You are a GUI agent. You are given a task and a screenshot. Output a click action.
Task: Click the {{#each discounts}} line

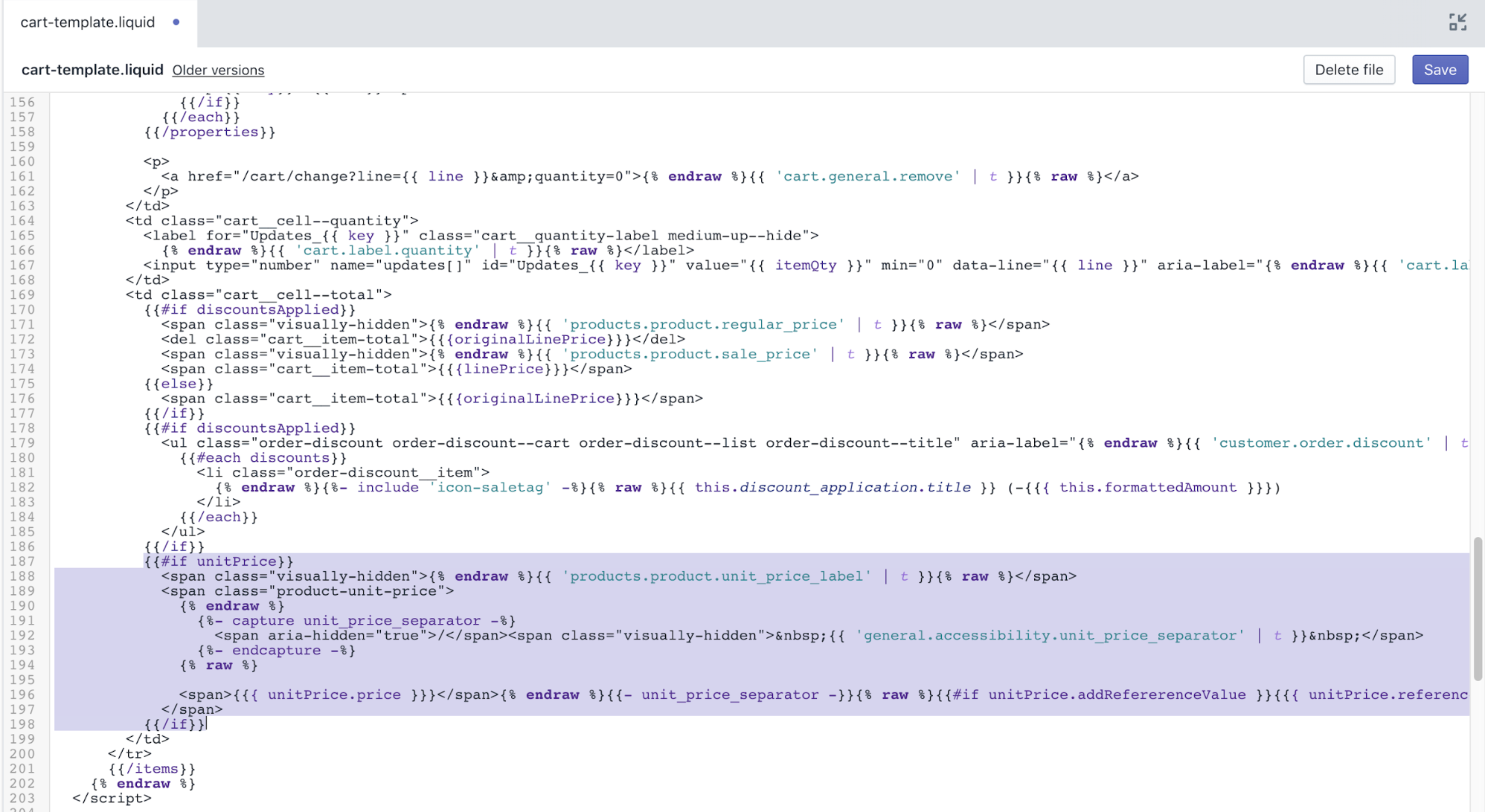pos(263,457)
